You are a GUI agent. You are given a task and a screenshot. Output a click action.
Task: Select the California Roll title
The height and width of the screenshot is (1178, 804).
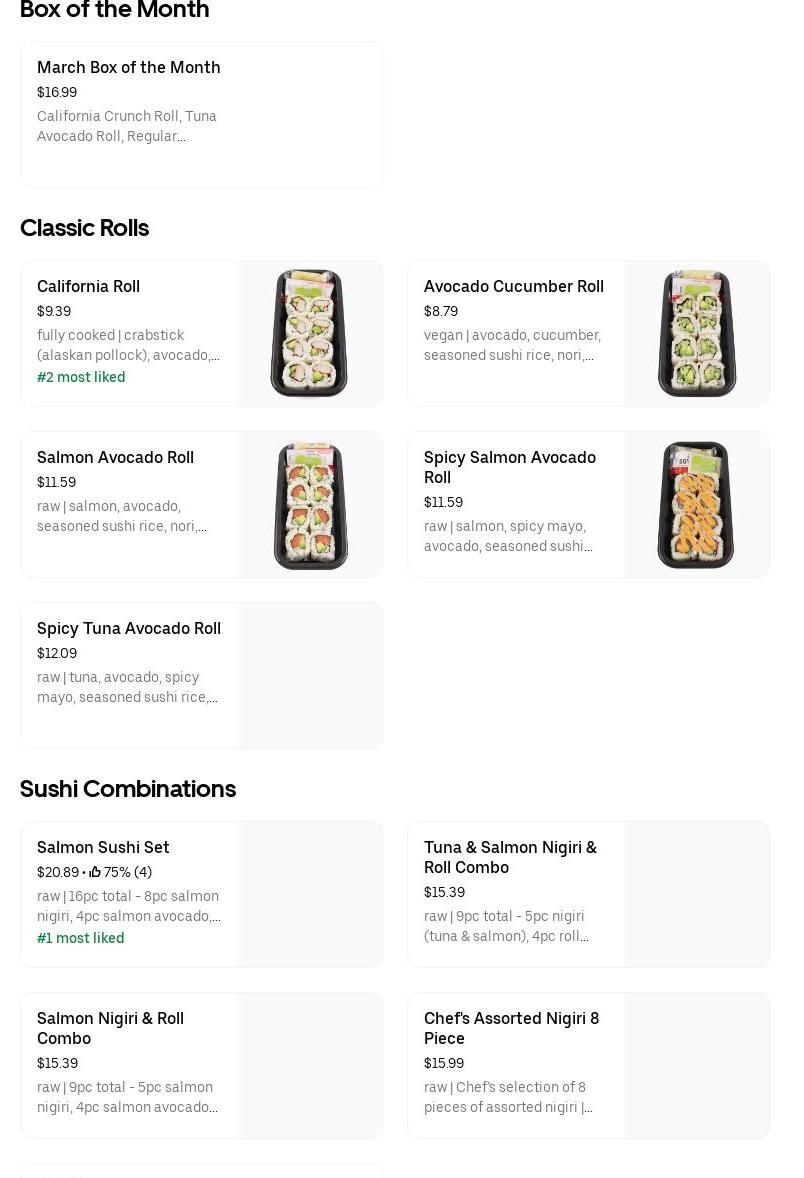pyautogui.click(x=88, y=286)
